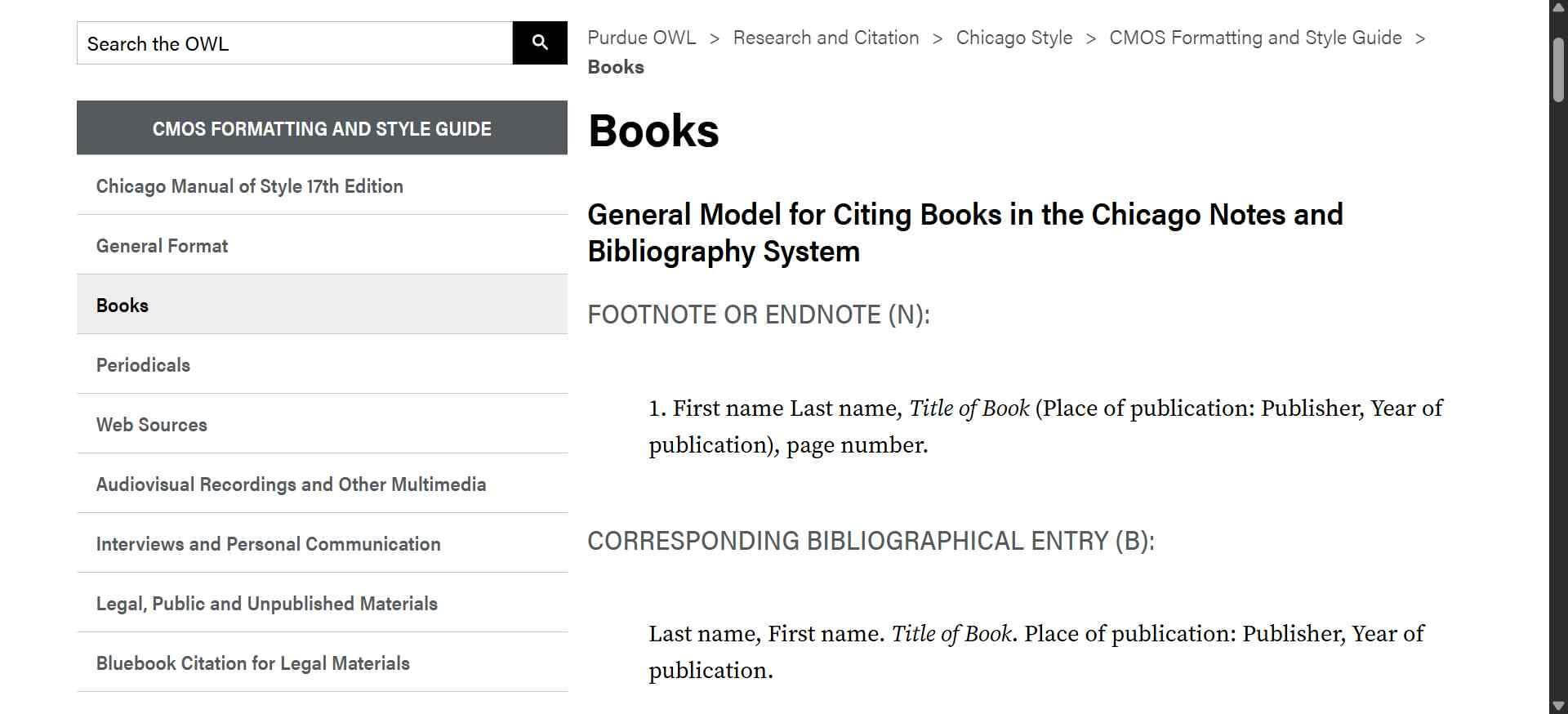Open Chicago Manual of Style 17th Edition

[x=250, y=186]
